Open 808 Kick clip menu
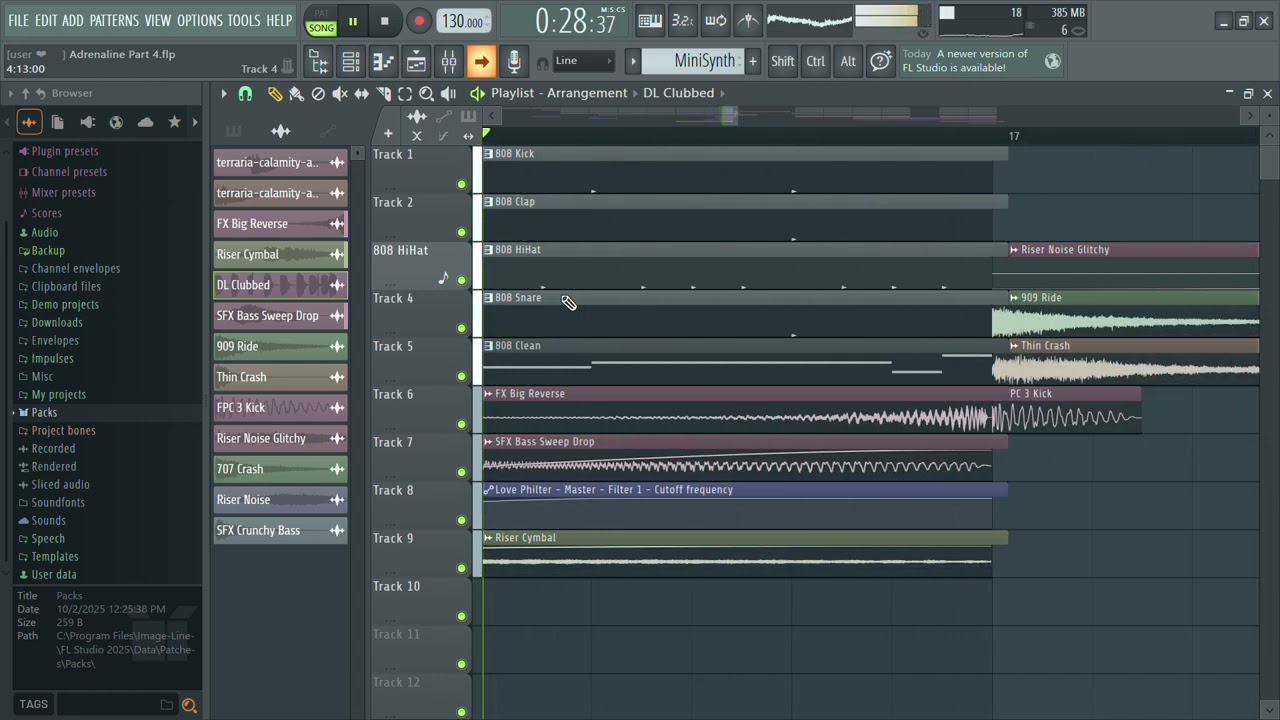1280x720 pixels. tap(488, 154)
